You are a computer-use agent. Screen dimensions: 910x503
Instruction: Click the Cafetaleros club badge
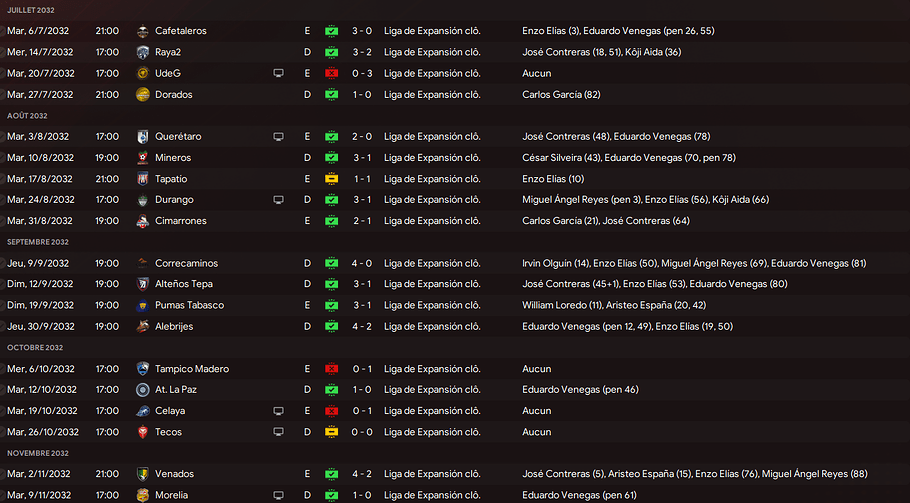[x=142, y=31]
